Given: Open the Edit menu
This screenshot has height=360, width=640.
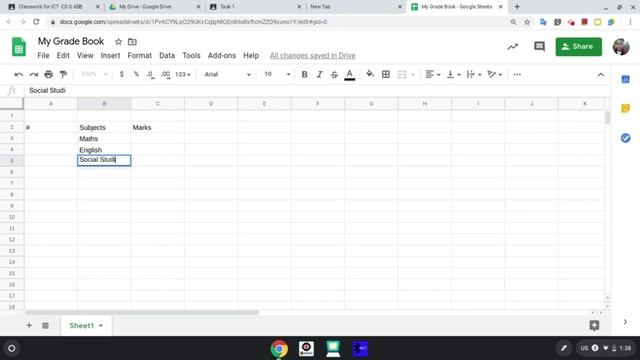Looking at the screenshot, I should [x=63, y=56].
